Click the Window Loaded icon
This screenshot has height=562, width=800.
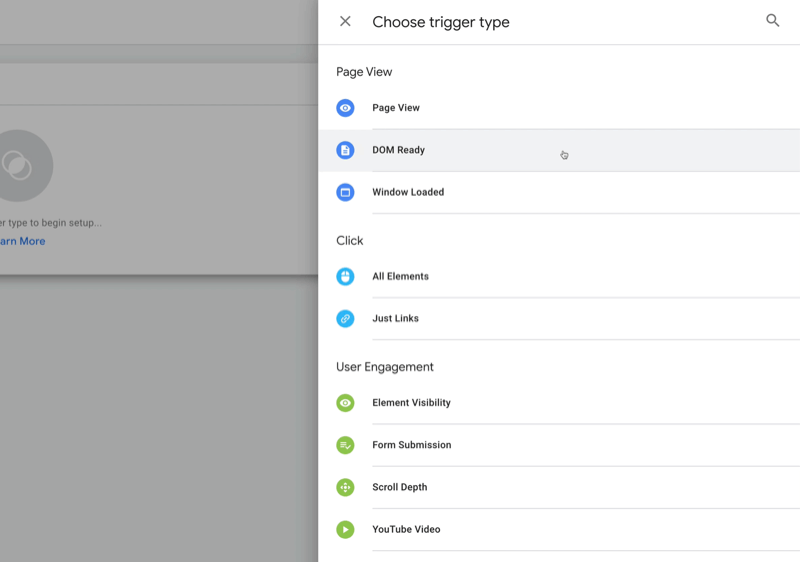coord(345,192)
